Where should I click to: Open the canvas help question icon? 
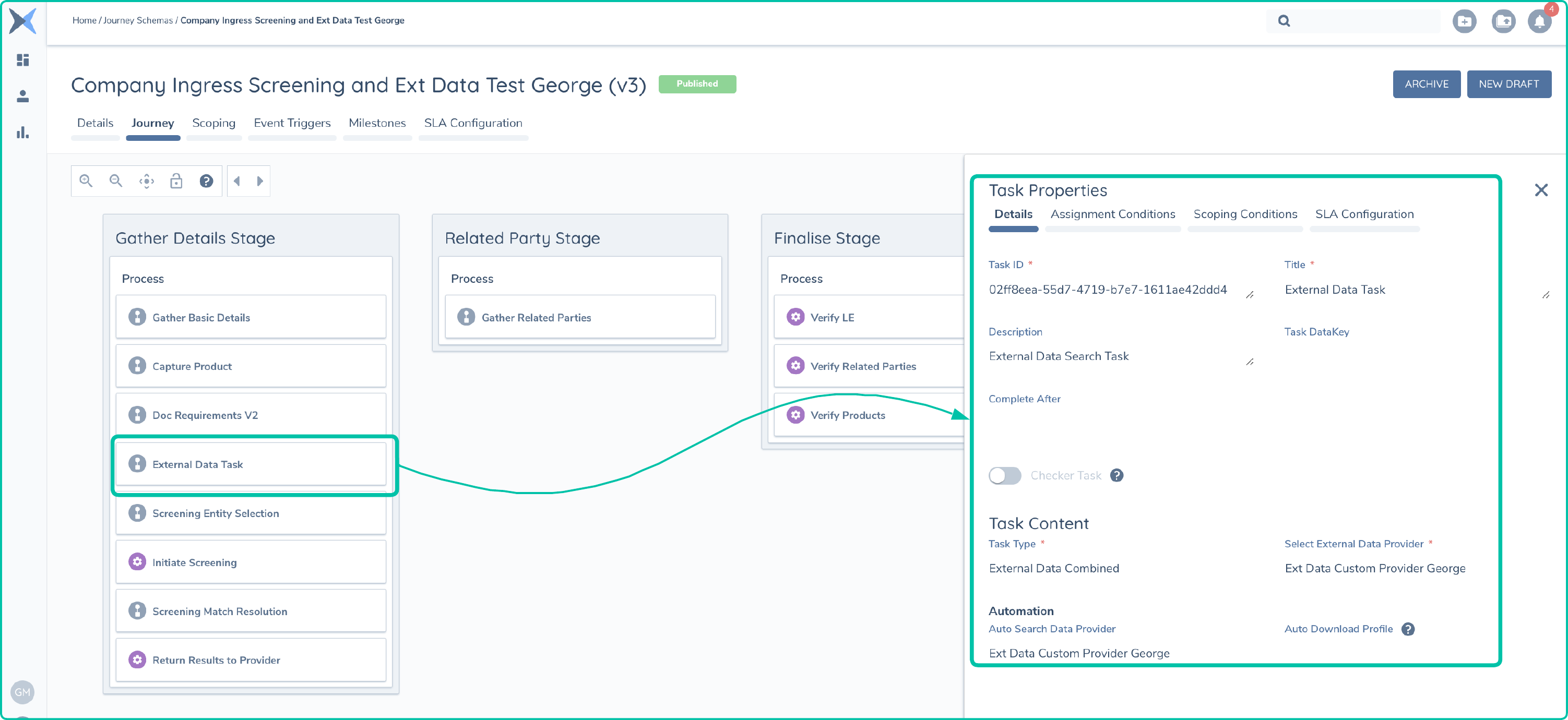[x=206, y=181]
